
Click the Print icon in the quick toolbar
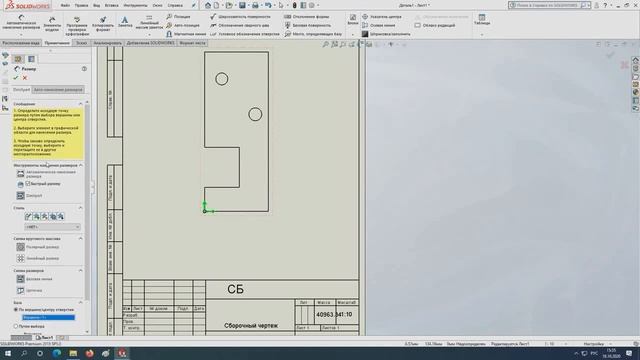point(255,5)
